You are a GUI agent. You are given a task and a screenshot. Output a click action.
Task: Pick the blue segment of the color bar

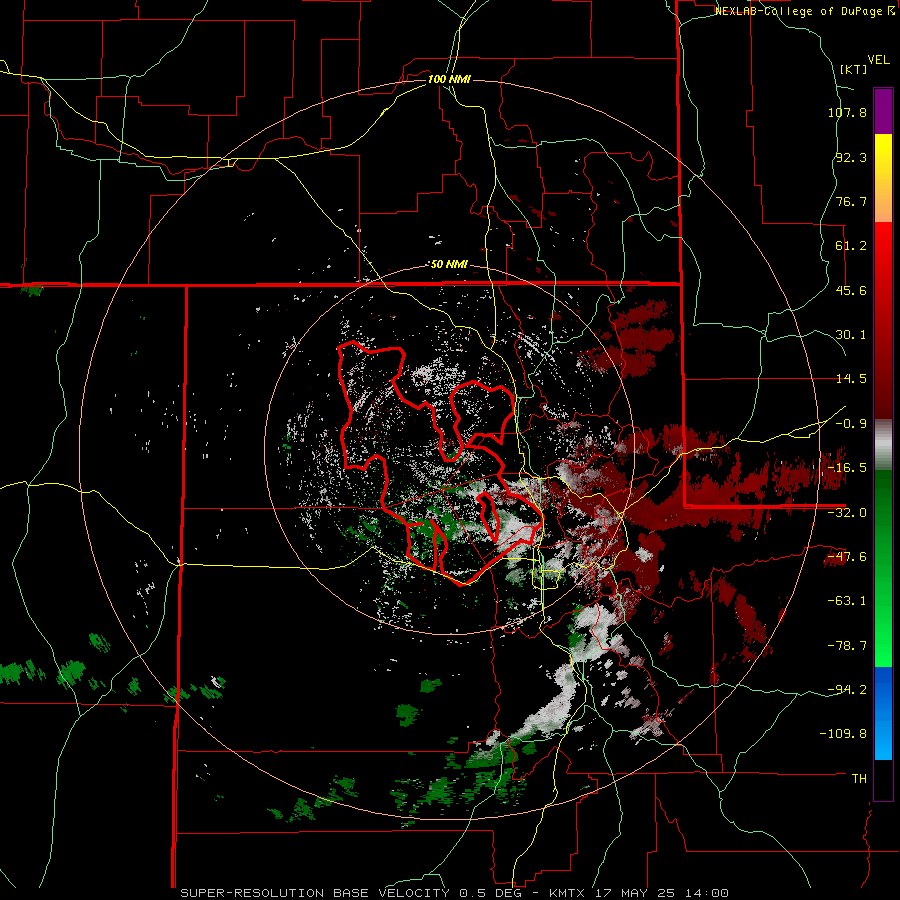[x=883, y=713]
